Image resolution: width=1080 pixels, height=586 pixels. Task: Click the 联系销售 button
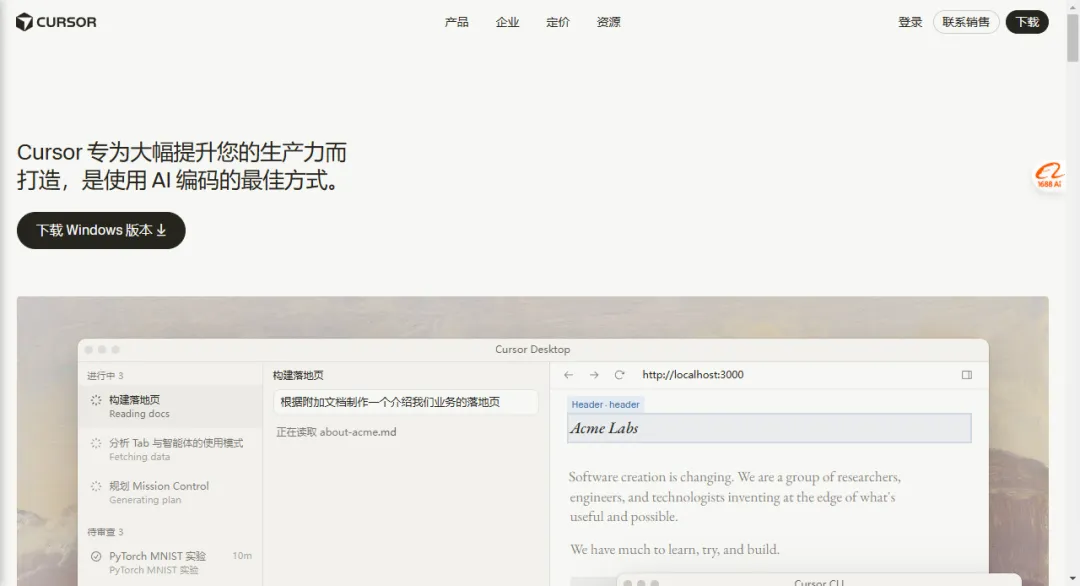(x=966, y=22)
